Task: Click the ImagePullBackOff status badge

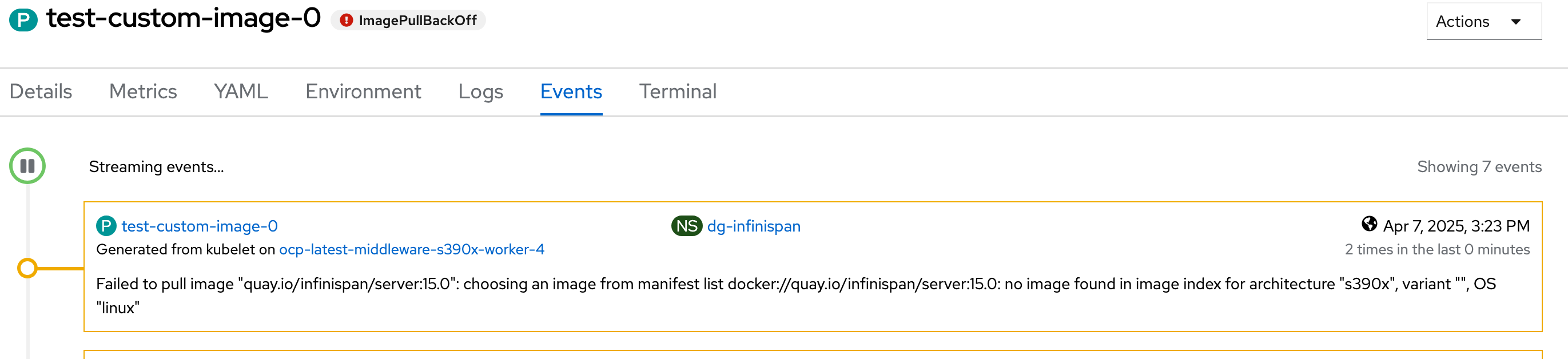Action: 417,21
